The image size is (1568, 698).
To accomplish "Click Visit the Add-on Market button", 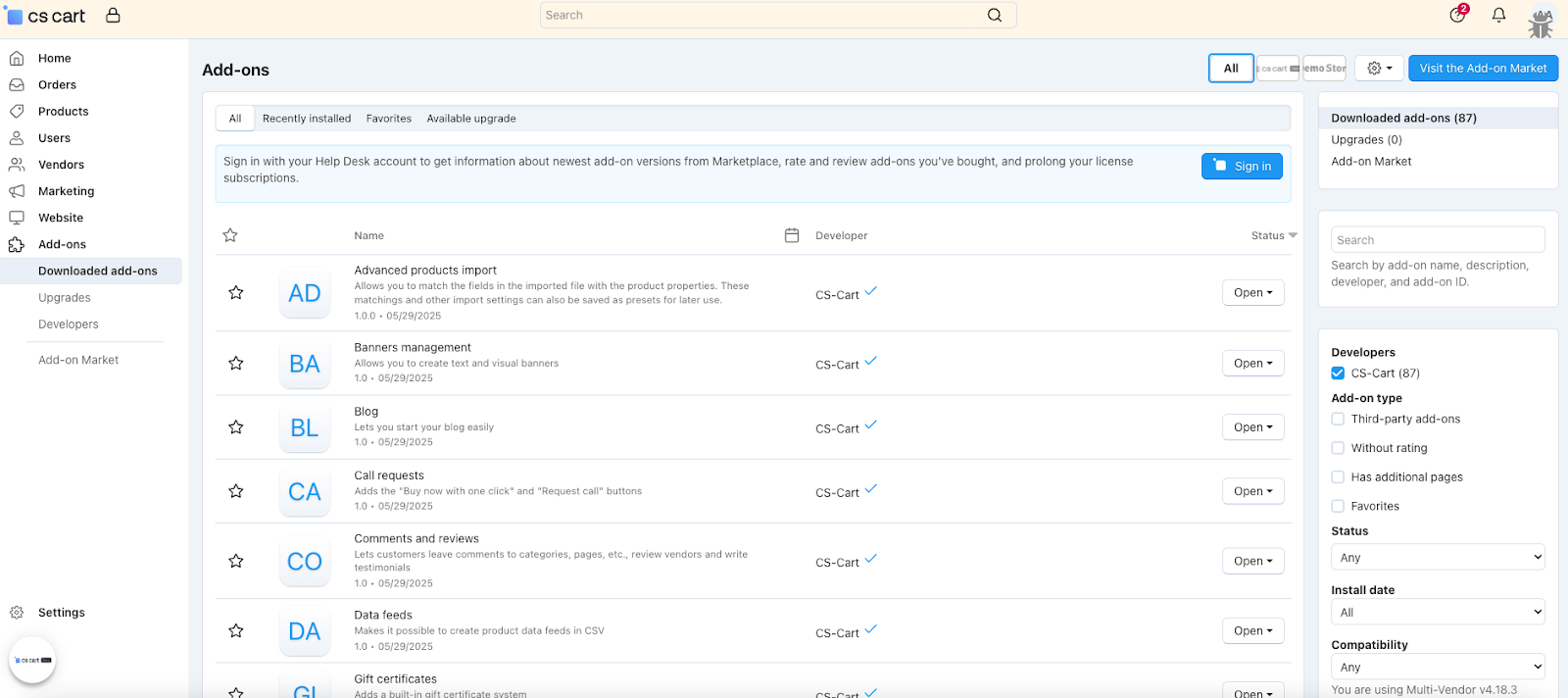I will tap(1483, 68).
